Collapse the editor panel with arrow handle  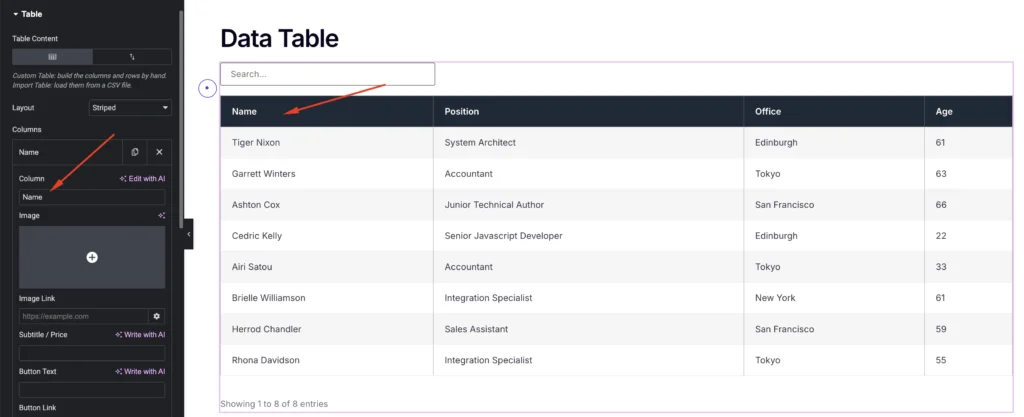click(188, 234)
